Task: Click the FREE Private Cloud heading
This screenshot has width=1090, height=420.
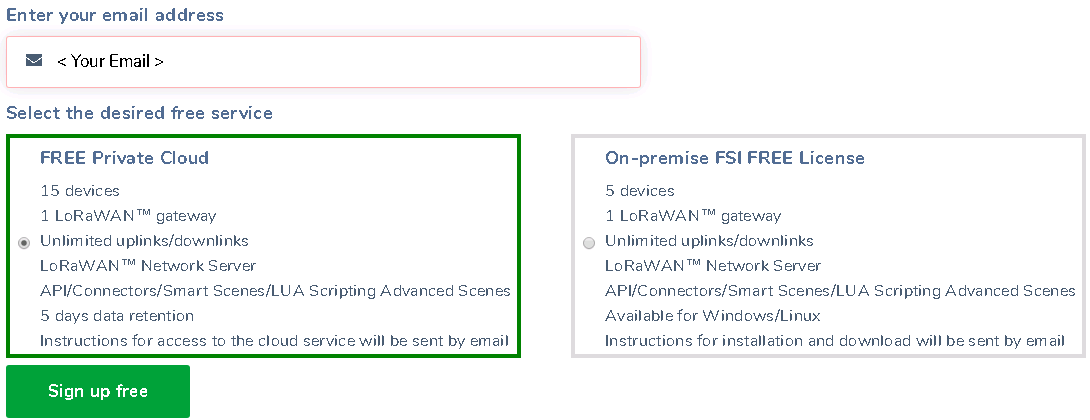Action: tap(124, 158)
